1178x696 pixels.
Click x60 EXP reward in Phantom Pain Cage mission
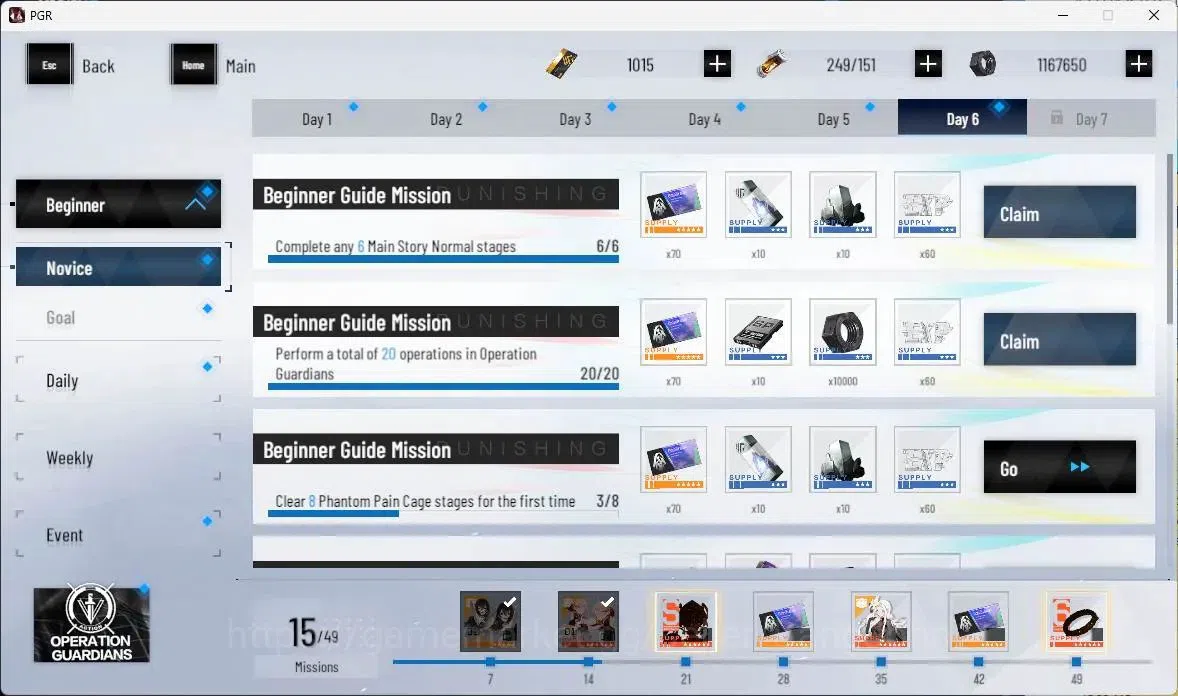pos(927,460)
